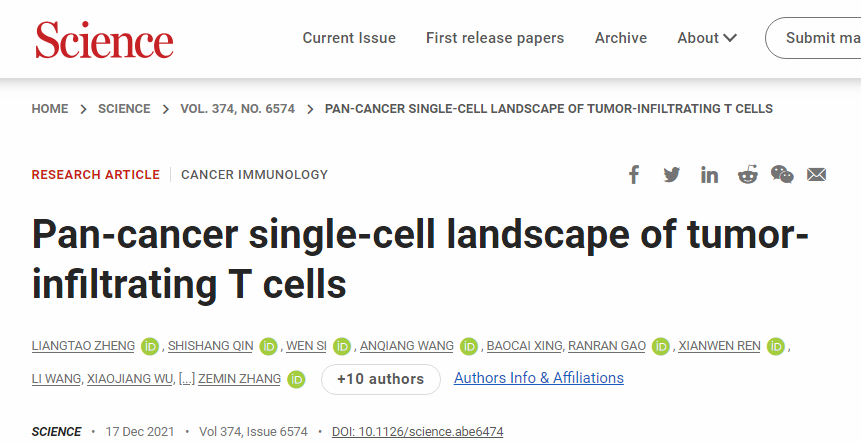Expand the +10 authors list
861x443 pixels.
tap(380, 379)
